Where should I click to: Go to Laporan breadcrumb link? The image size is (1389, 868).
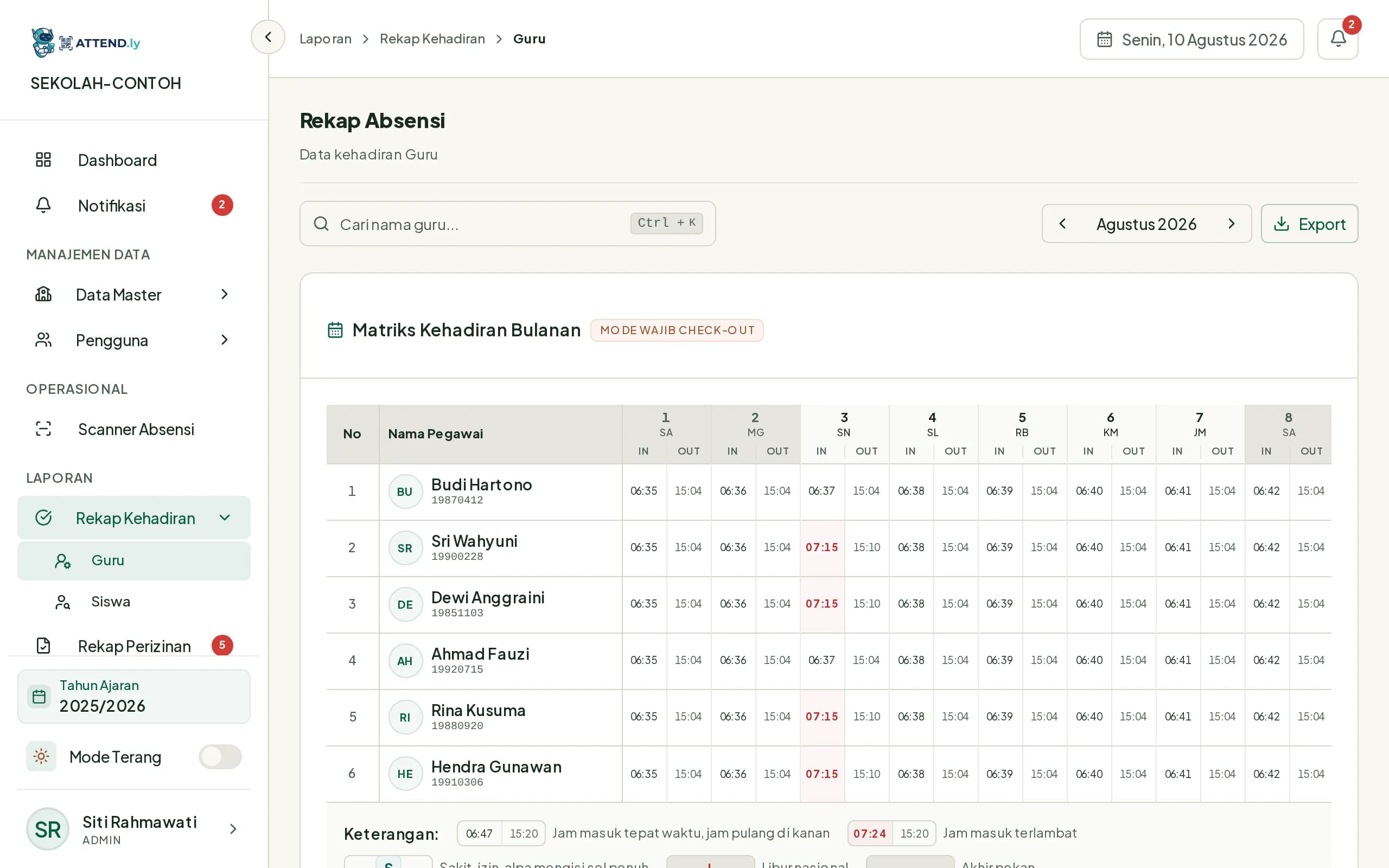tap(326, 39)
